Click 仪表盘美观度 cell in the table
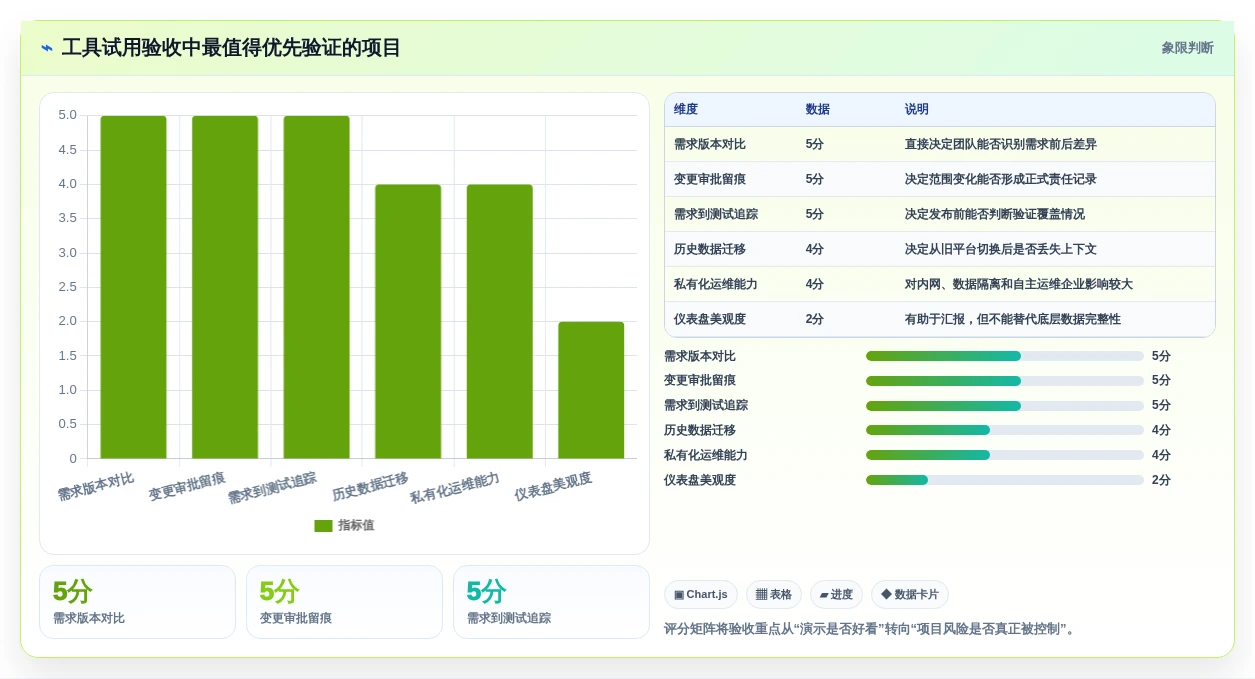1255x679 pixels. (x=710, y=320)
